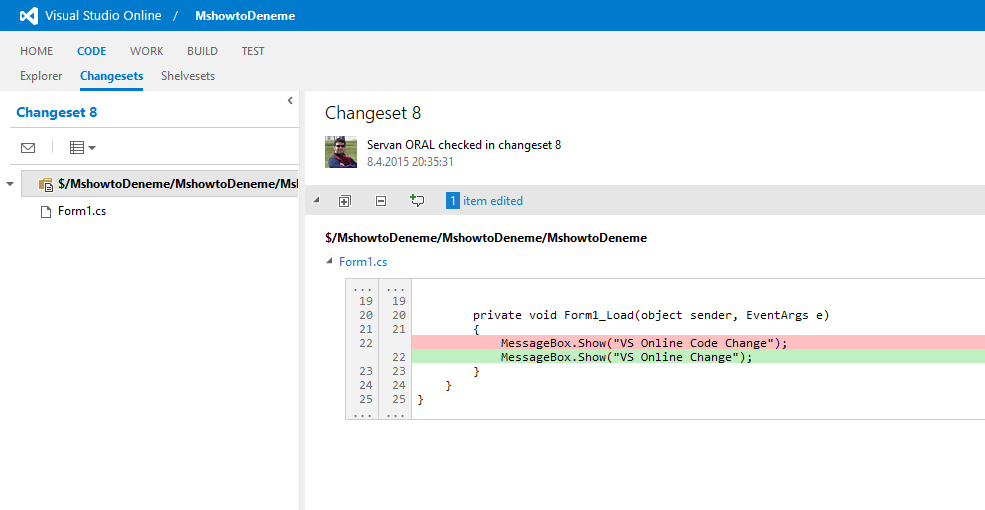The width and height of the screenshot is (985, 510).
Task: Click the removed line 'VS Online Code Change'
Action: tap(698, 343)
